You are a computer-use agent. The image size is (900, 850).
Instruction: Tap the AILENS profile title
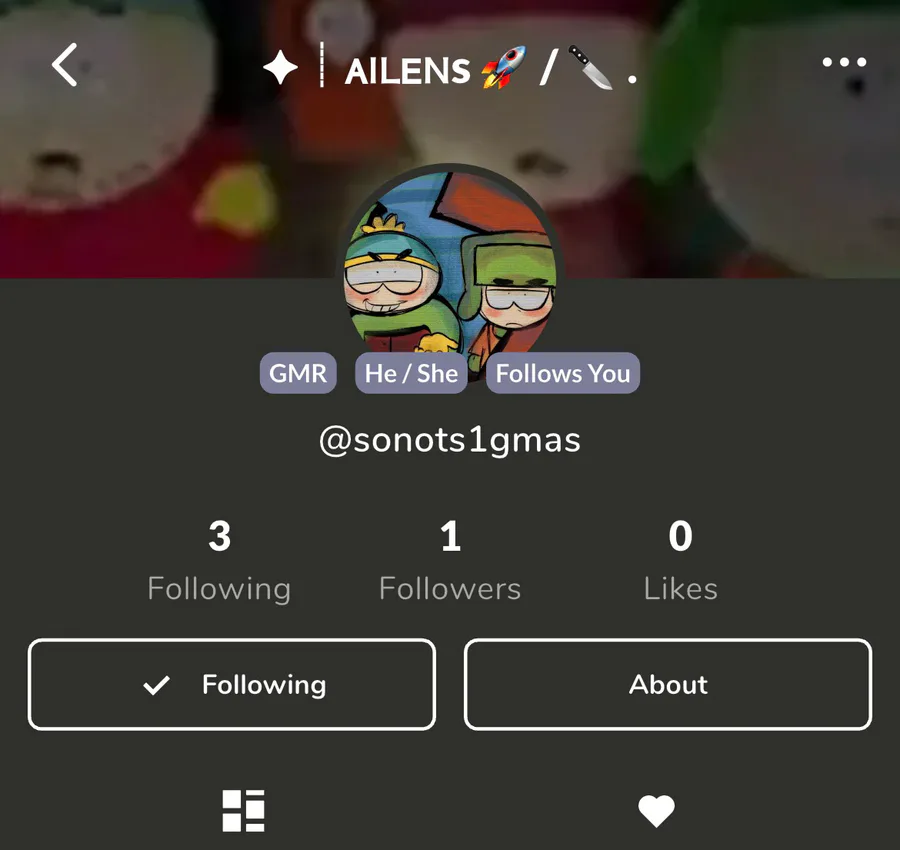(408, 71)
